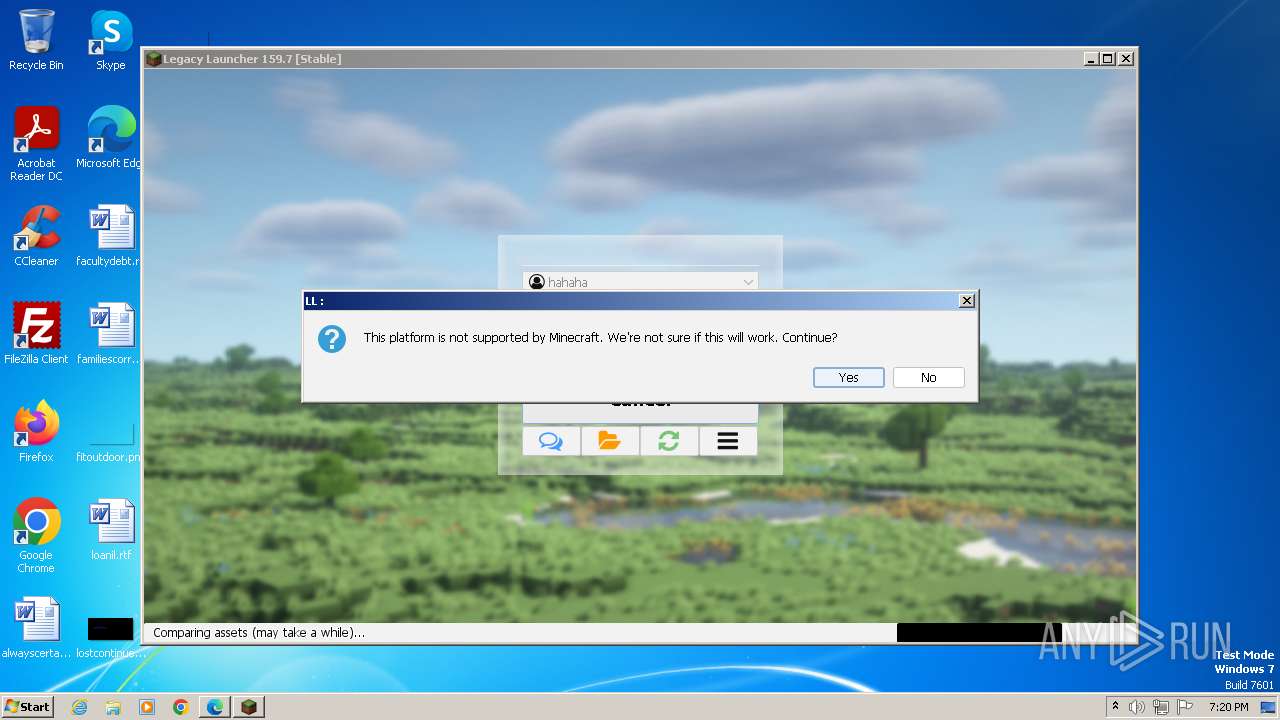Open the chat support icon in launcher
This screenshot has width=1280, height=720.
coord(551,441)
